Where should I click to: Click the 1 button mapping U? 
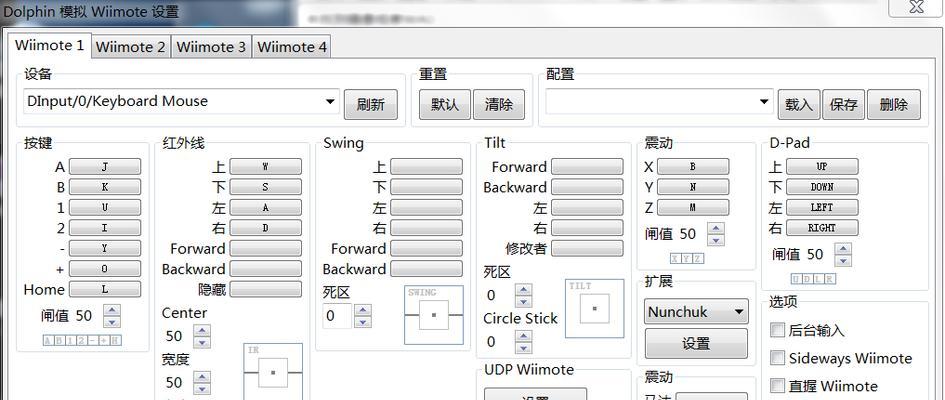coord(105,208)
